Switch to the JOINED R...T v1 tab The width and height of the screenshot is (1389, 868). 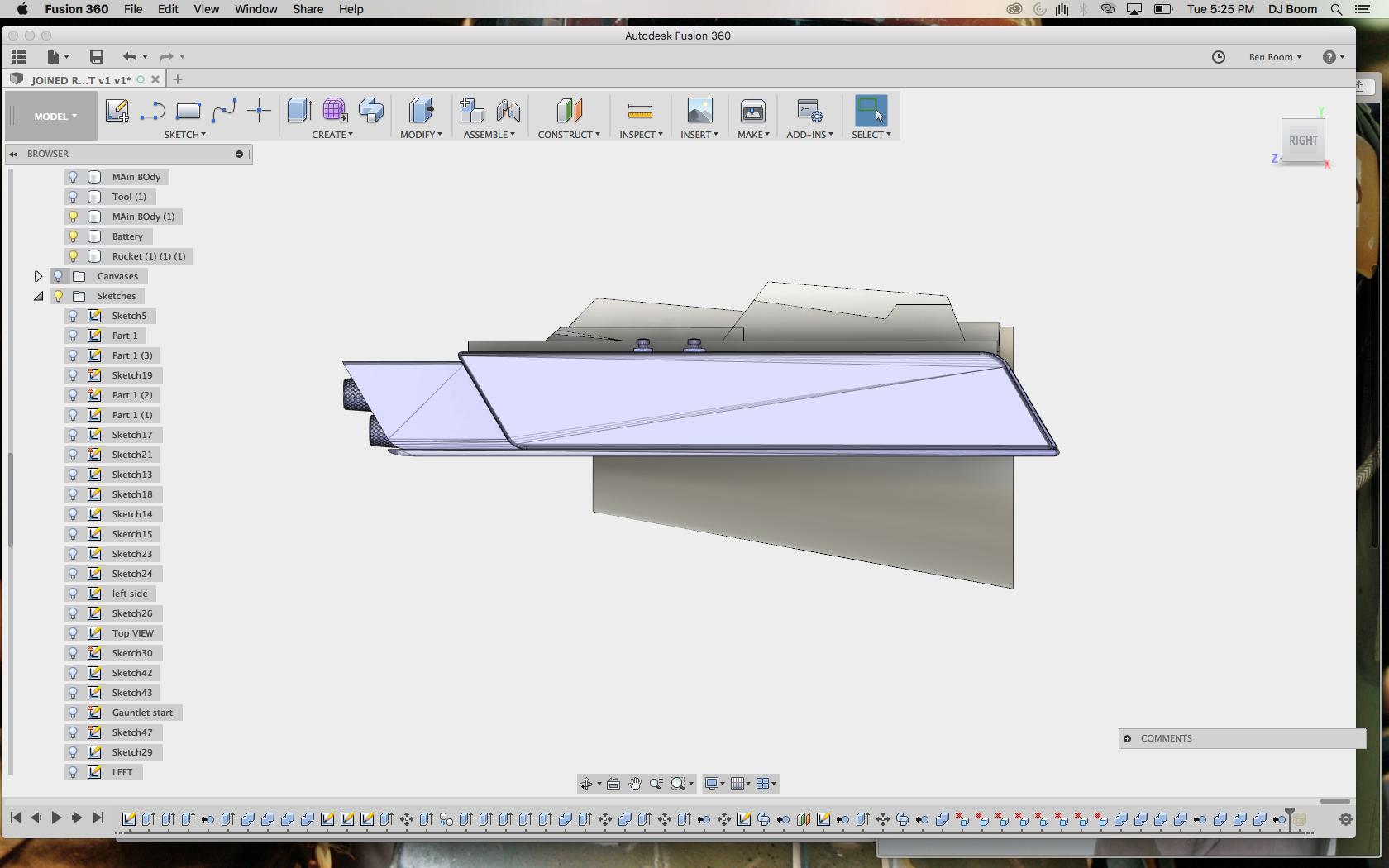pos(80,80)
